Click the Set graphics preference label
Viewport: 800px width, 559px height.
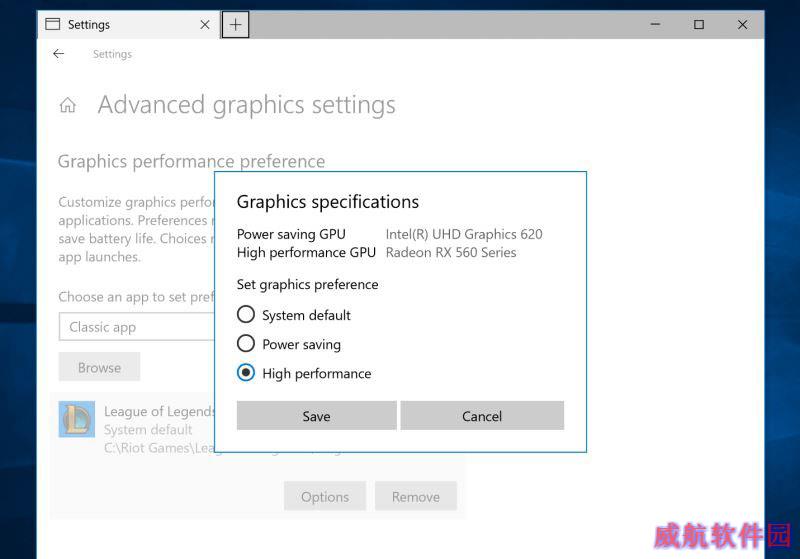coord(307,285)
